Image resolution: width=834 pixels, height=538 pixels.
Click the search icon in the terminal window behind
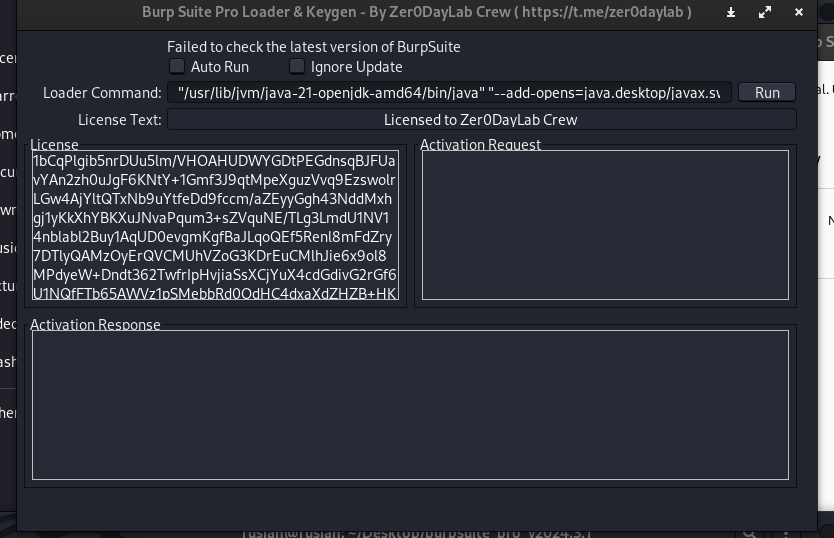click(749, 534)
